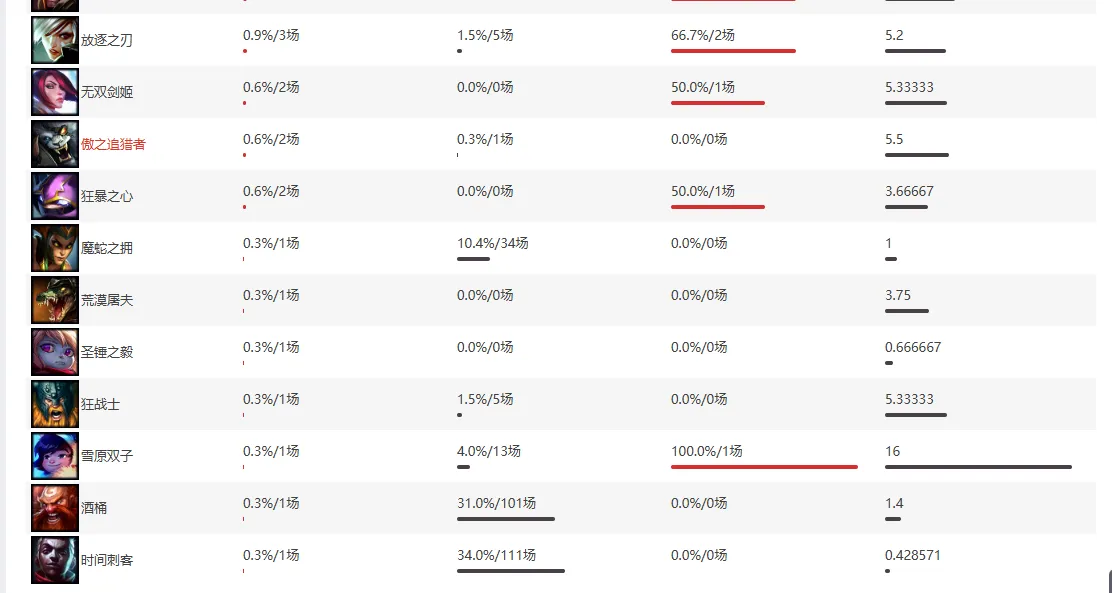Select the 荒漠屠夫 champion portrait icon
1112x593 pixels.
pyautogui.click(x=55, y=300)
